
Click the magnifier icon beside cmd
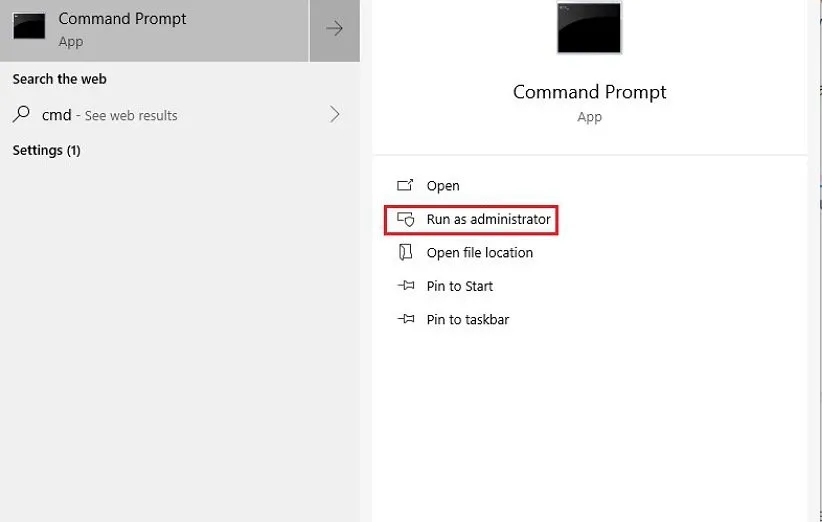21,115
